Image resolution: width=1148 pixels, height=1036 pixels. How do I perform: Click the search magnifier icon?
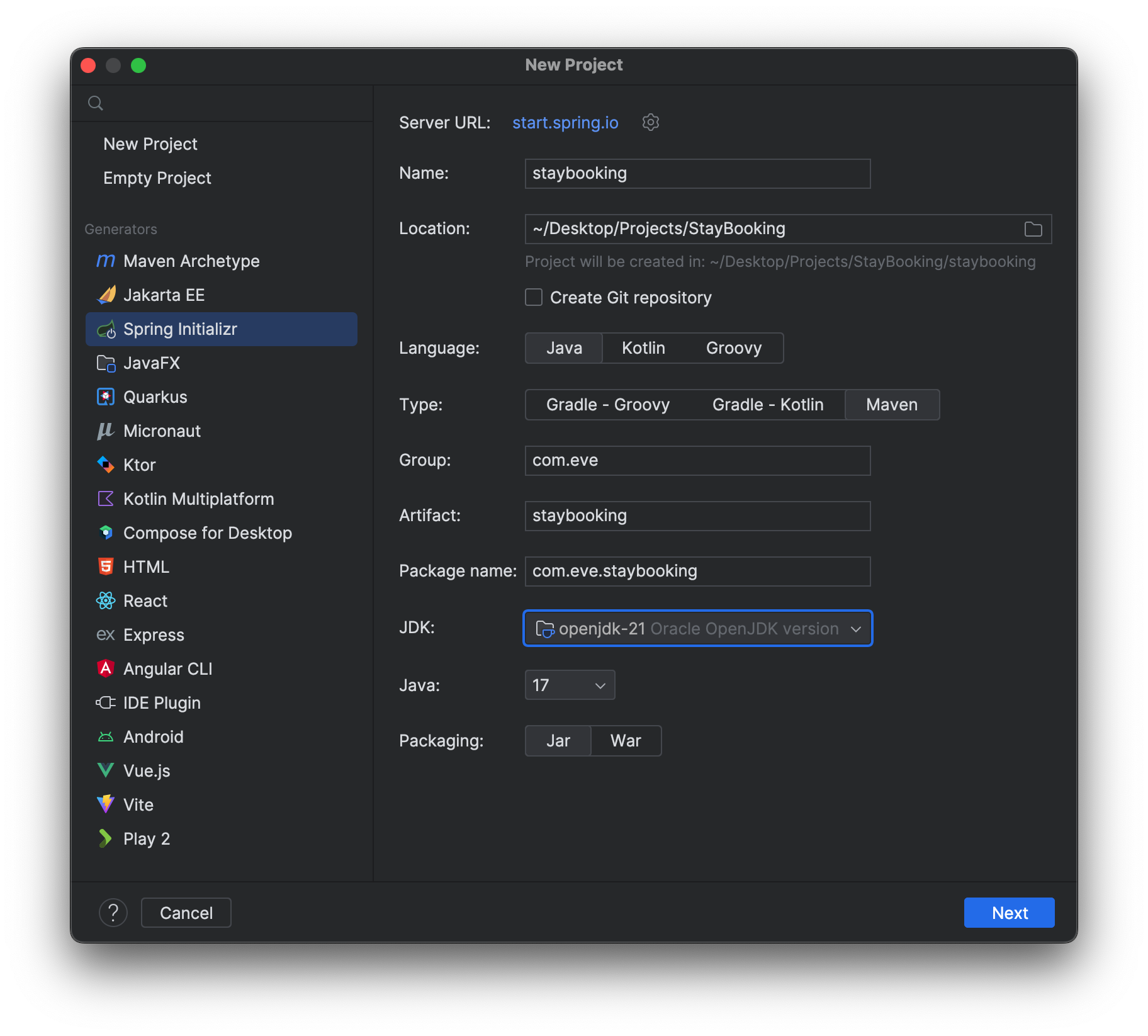click(x=96, y=103)
